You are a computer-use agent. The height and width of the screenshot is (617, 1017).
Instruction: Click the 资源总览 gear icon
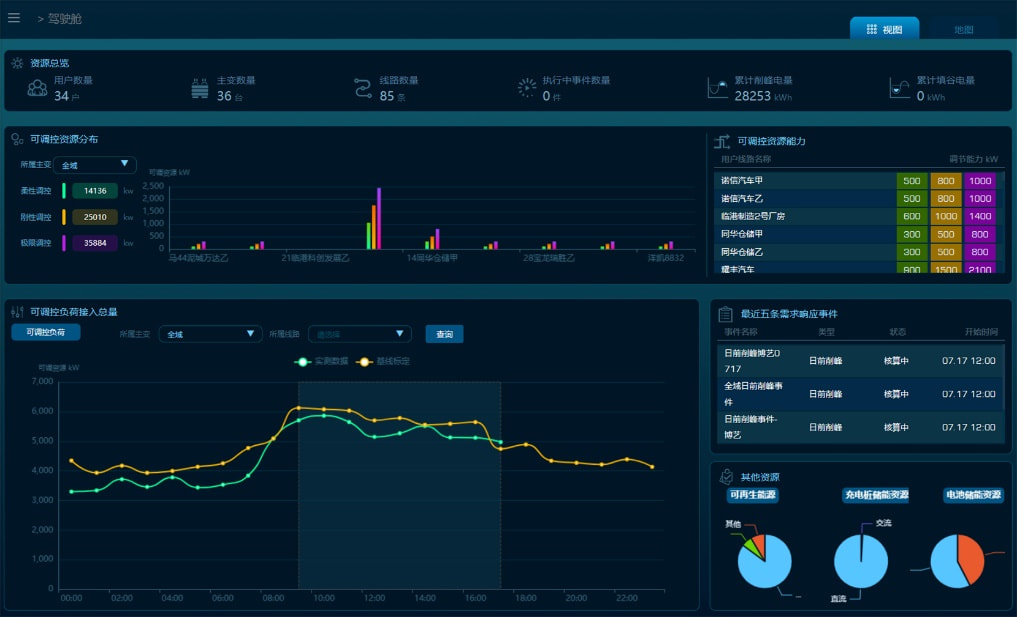click(x=18, y=63)
